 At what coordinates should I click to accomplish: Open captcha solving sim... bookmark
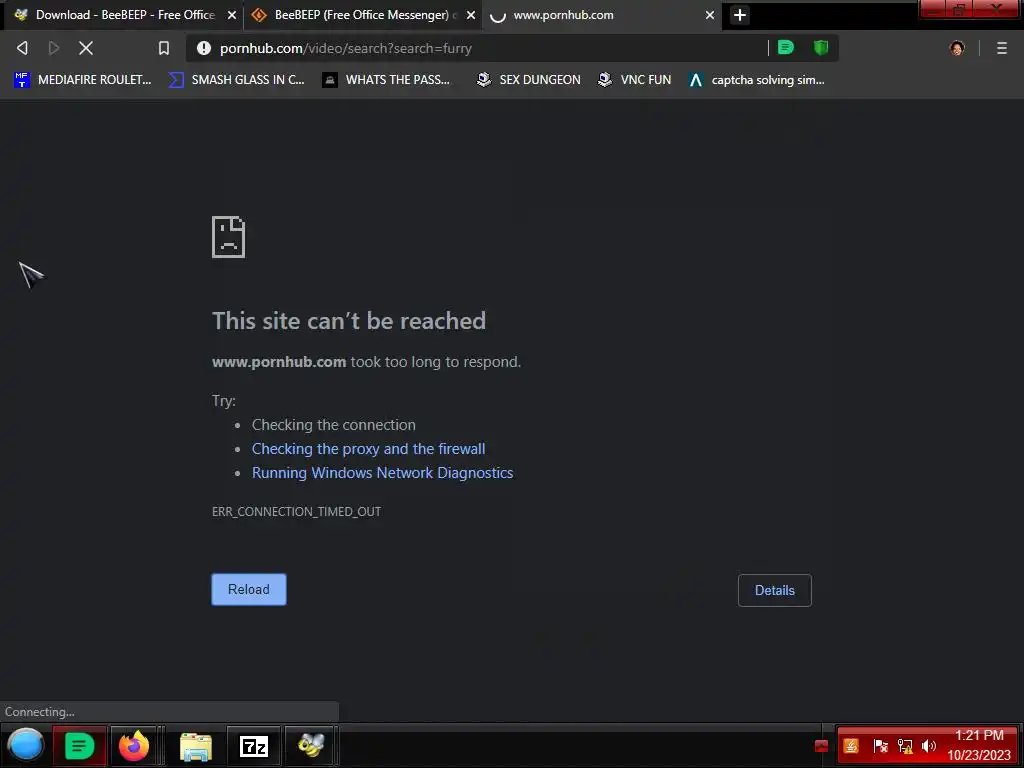(x=756, y=80)
